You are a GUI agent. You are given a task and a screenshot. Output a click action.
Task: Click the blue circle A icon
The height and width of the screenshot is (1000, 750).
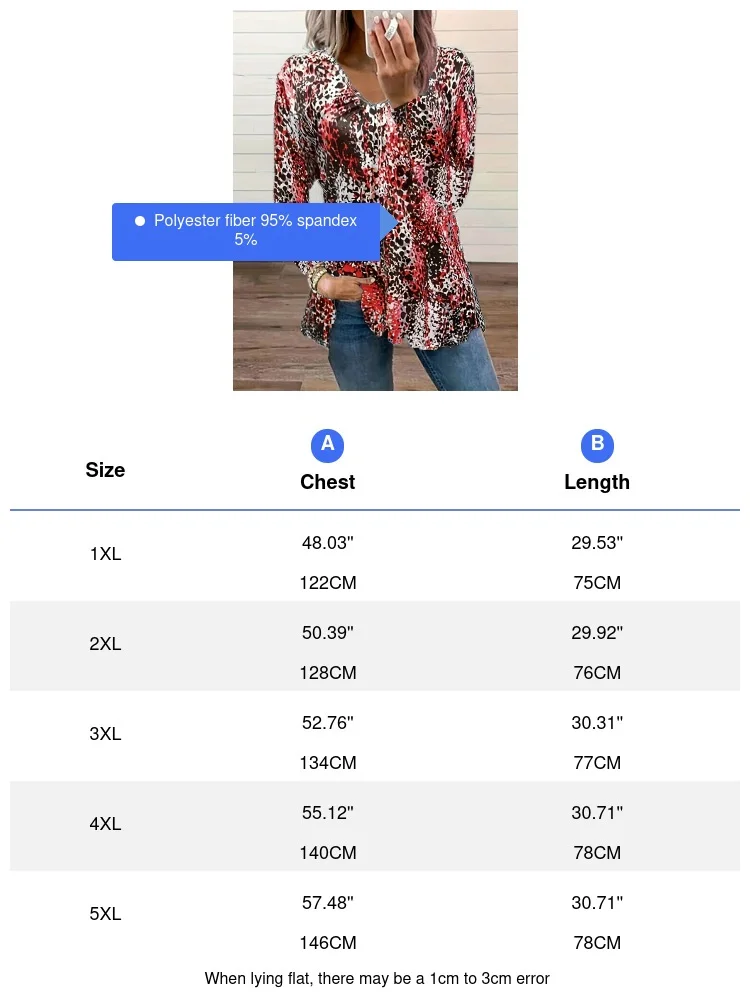[327, 445]
